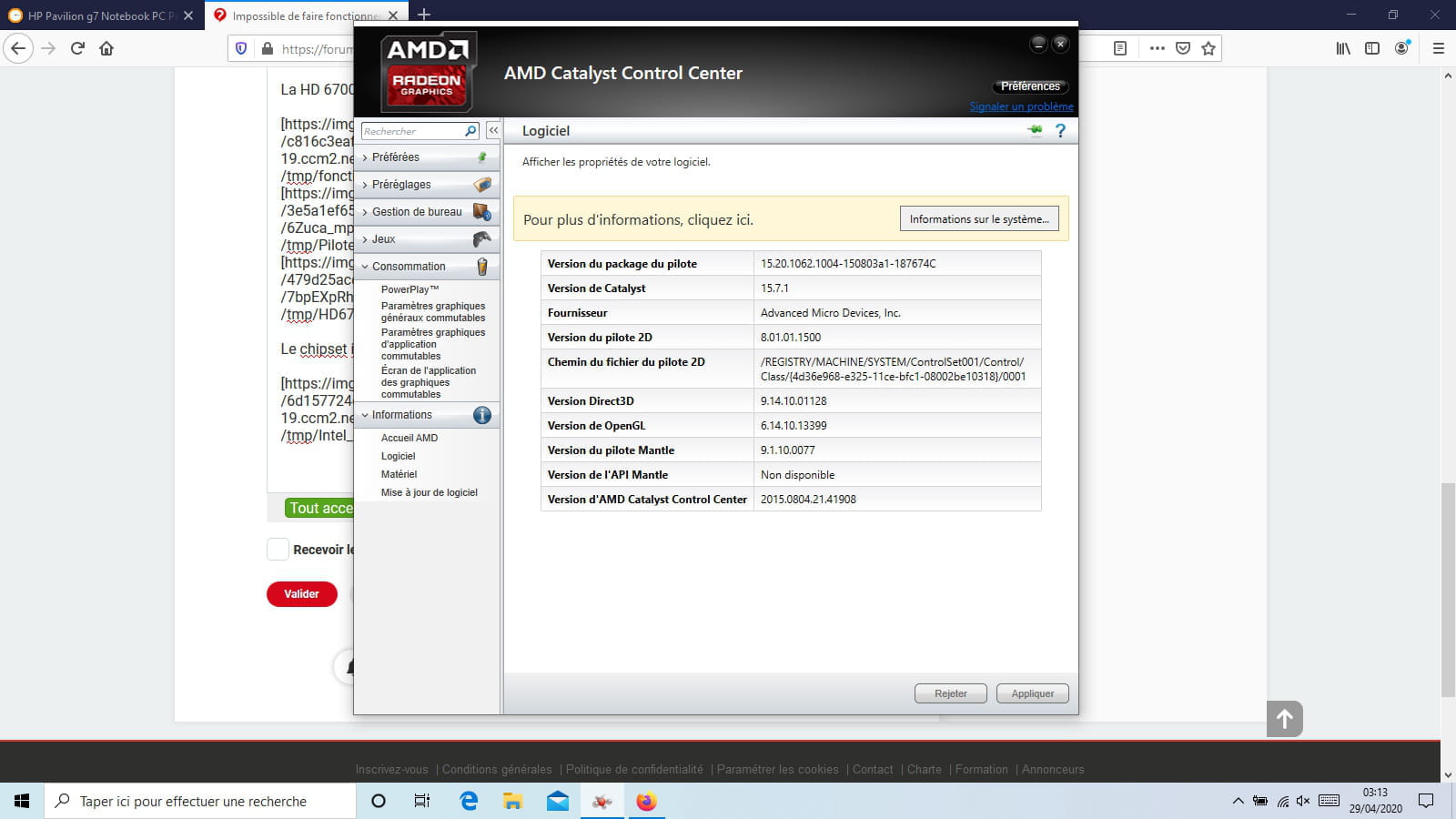Select PowerPlay in sidebar
Viewport: 1456px width, 819px height.
pyautogui.click(x=409, y=289)
